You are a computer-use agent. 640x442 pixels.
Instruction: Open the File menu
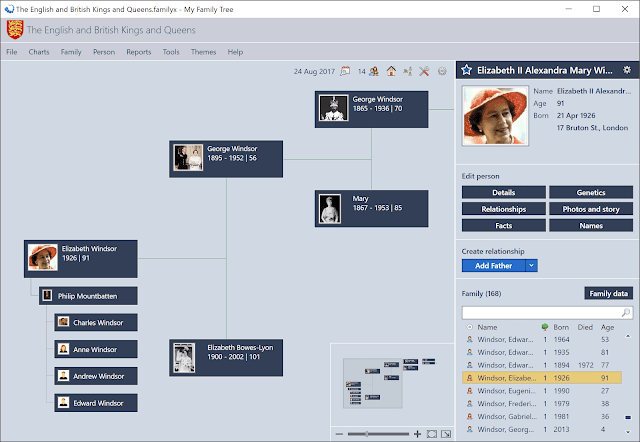click(12, 52)
